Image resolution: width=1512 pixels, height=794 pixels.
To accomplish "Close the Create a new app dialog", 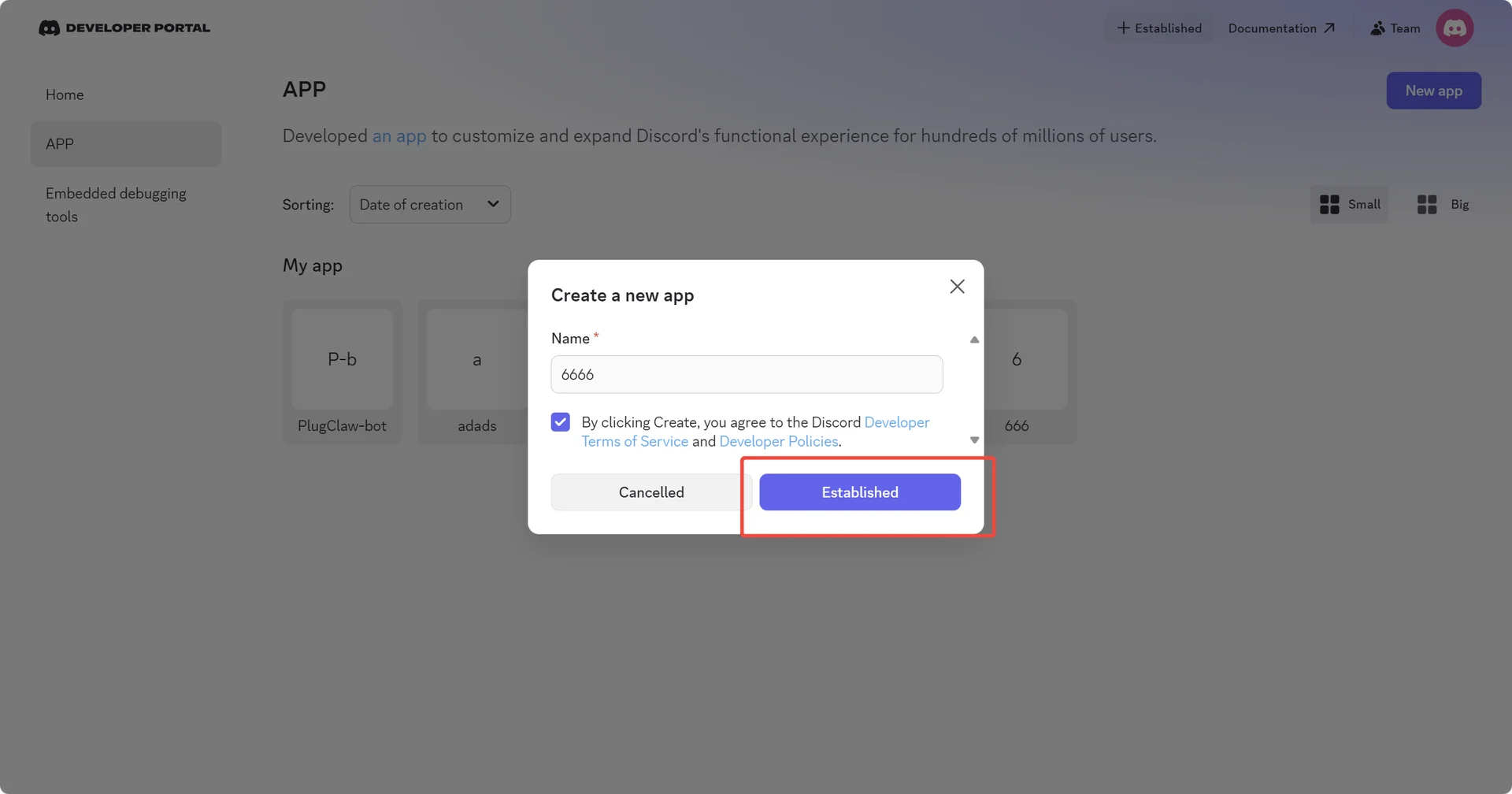I will [957, 287].
